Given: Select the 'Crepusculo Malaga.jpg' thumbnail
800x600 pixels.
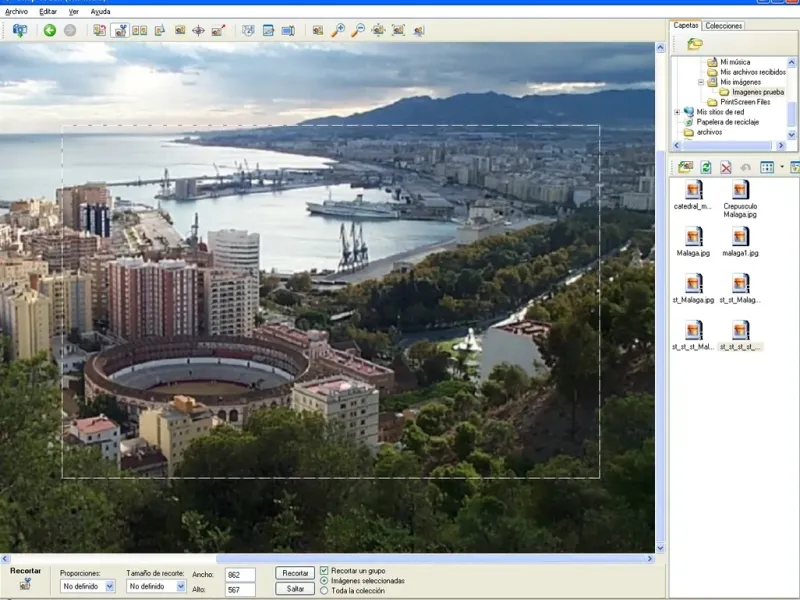Looking at the screenshot, I should point(740,190).
